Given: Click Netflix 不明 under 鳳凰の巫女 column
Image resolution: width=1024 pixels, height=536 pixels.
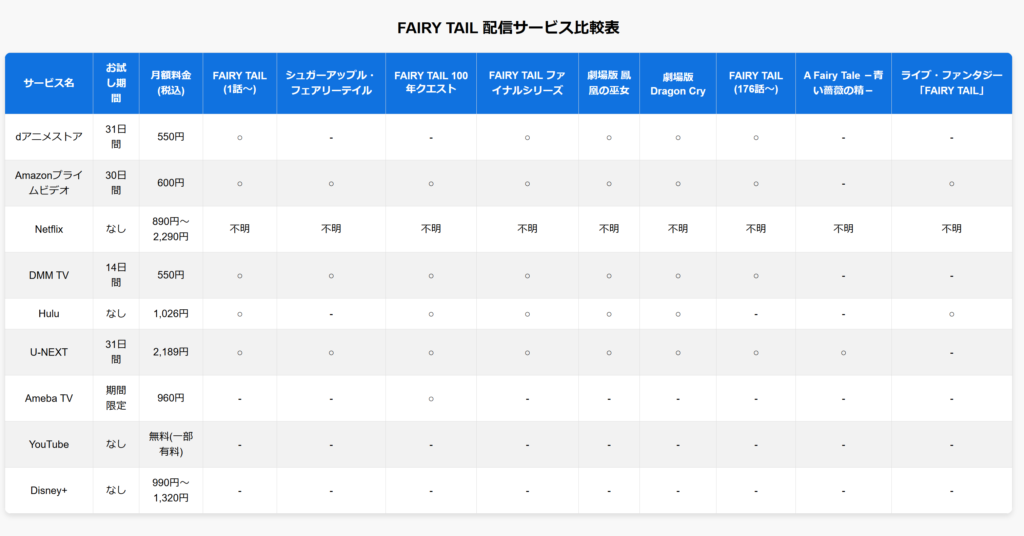Looking at the screenshot, I should tap(609, 229).
